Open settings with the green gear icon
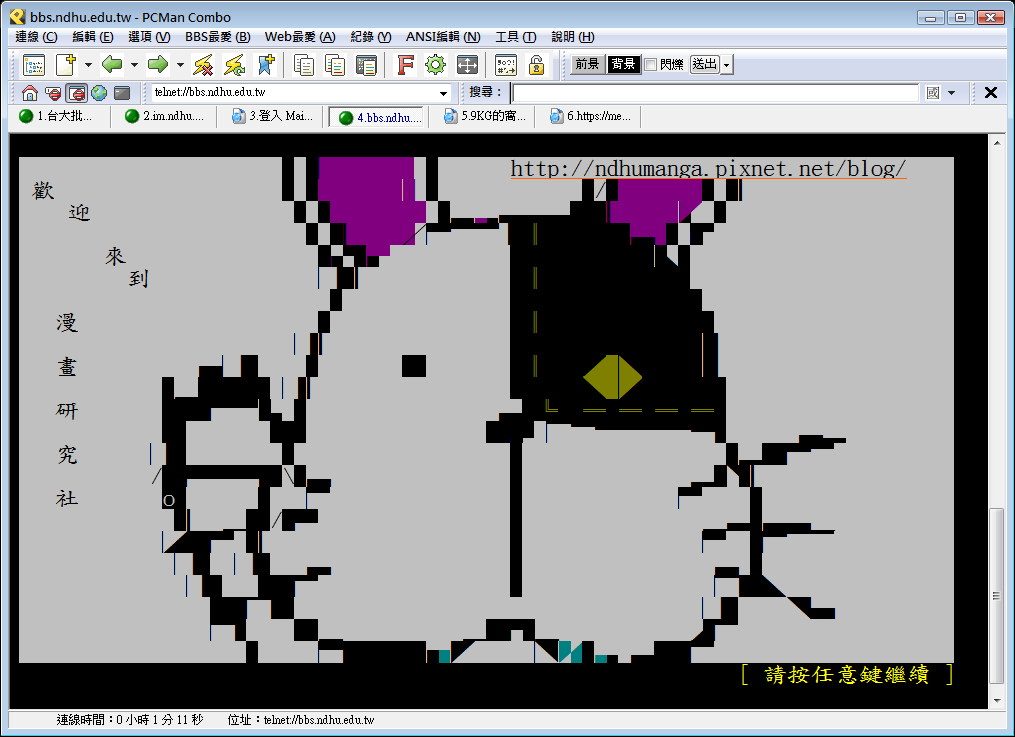 pos(436,65)
